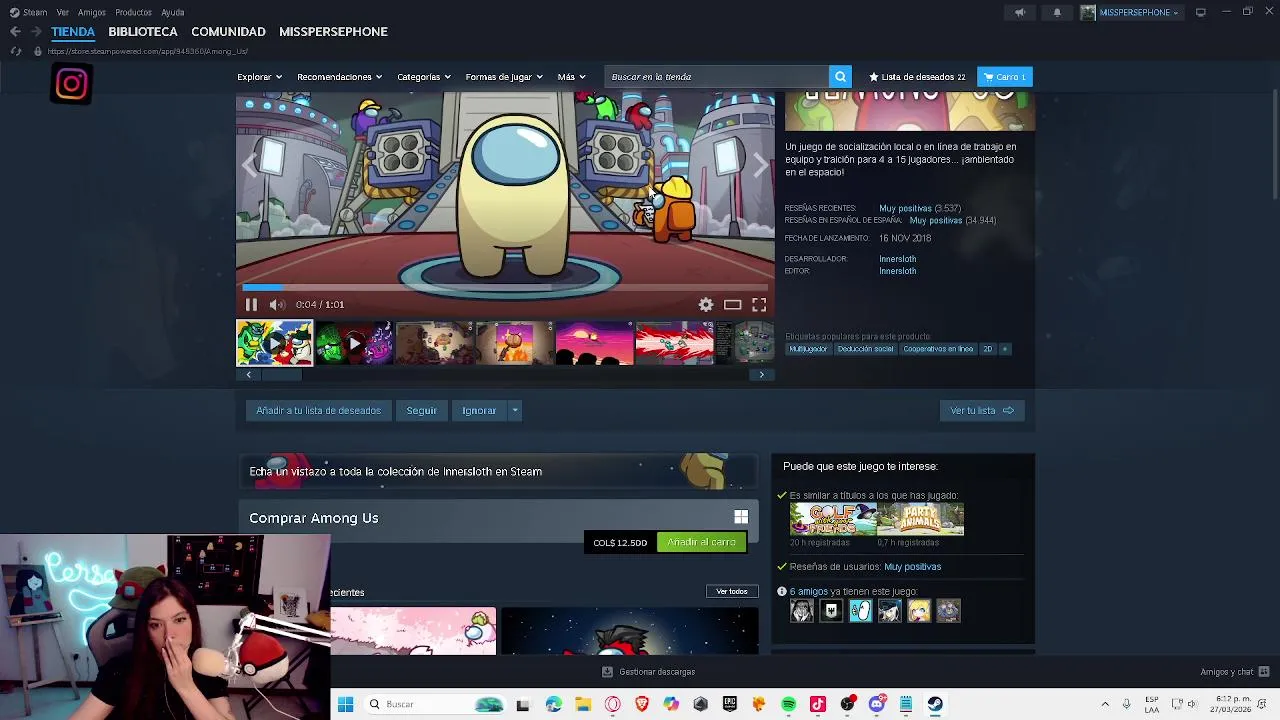Click Añadir a tu lista de deseados

click(x=318, y=411)
